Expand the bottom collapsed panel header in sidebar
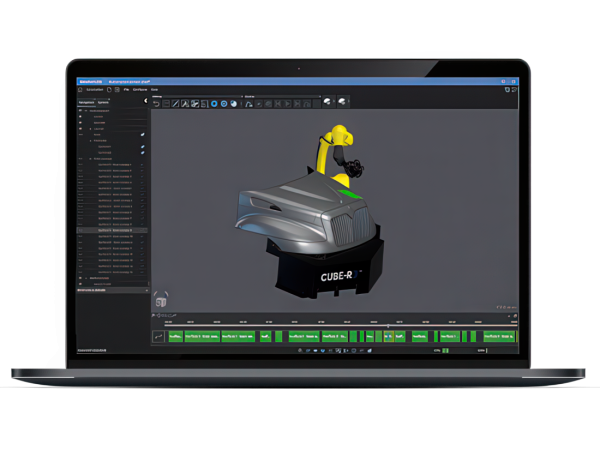The image size is (600, 450). coord(110,290)
